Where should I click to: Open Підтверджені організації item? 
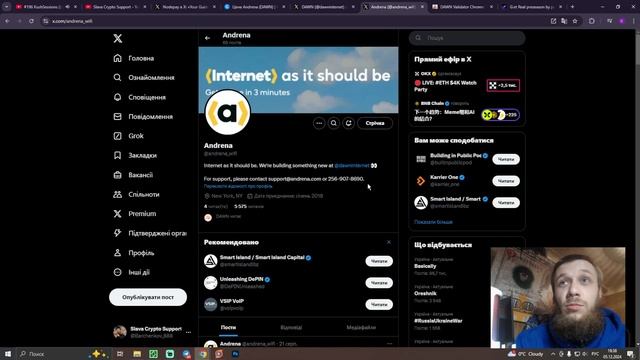(150, 233)
